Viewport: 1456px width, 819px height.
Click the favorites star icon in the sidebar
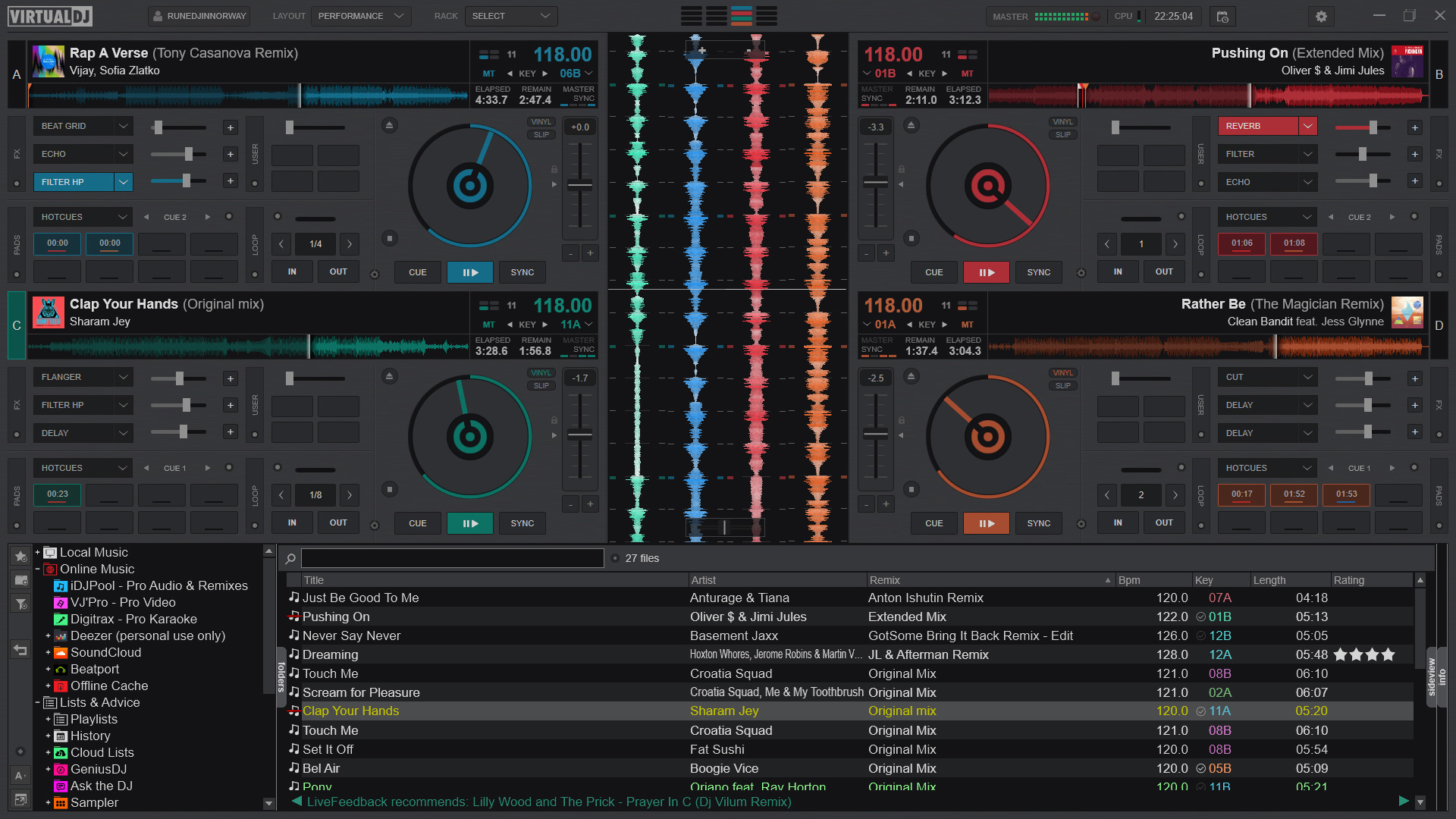point(20,557)
